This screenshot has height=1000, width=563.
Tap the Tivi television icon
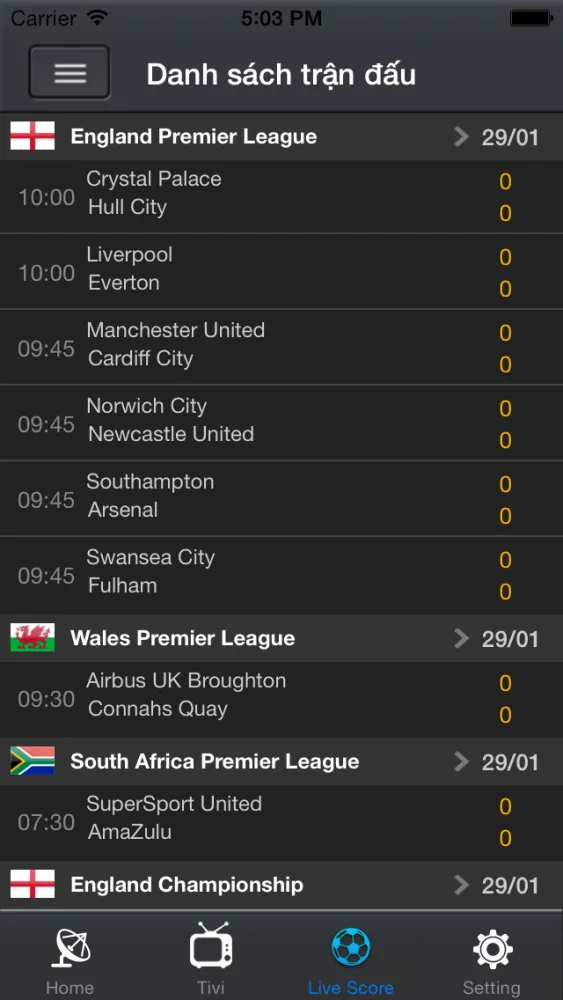pos(211,945)
